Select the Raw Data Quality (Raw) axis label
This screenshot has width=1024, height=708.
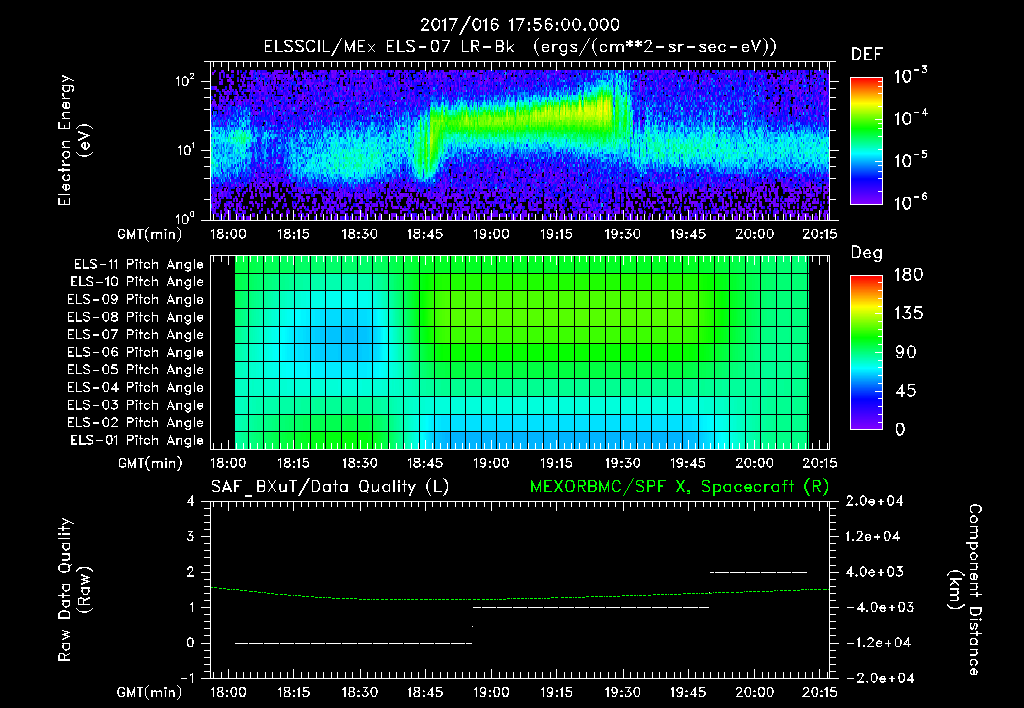coord(74,590)
